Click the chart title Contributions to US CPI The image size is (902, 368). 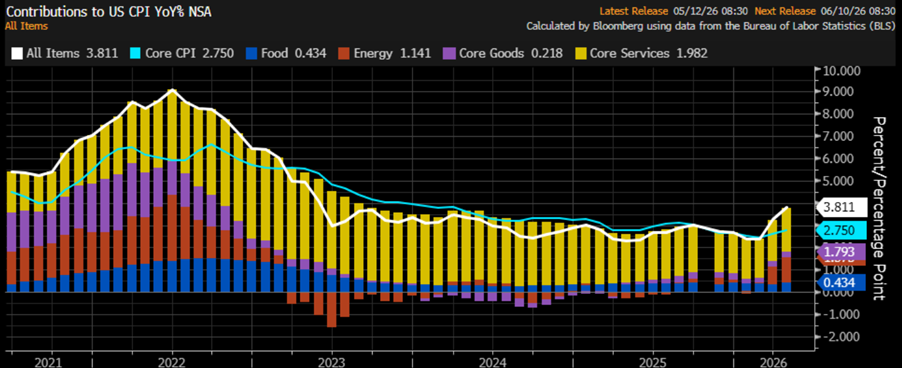point(108,11)
